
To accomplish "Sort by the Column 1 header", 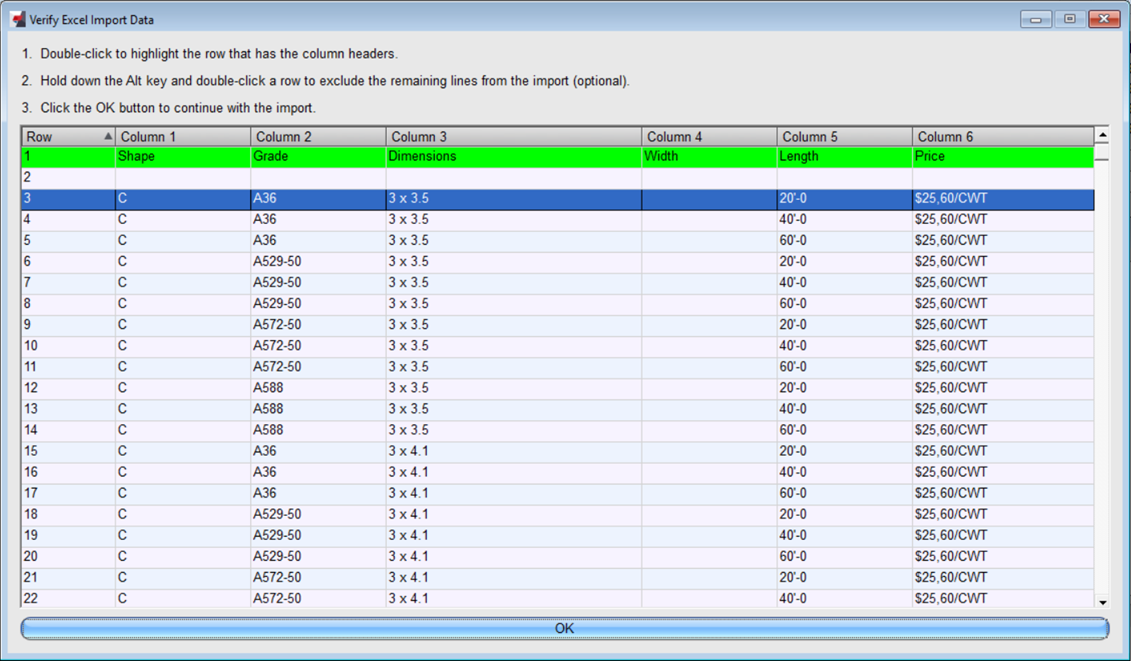I will click(180, 135).
